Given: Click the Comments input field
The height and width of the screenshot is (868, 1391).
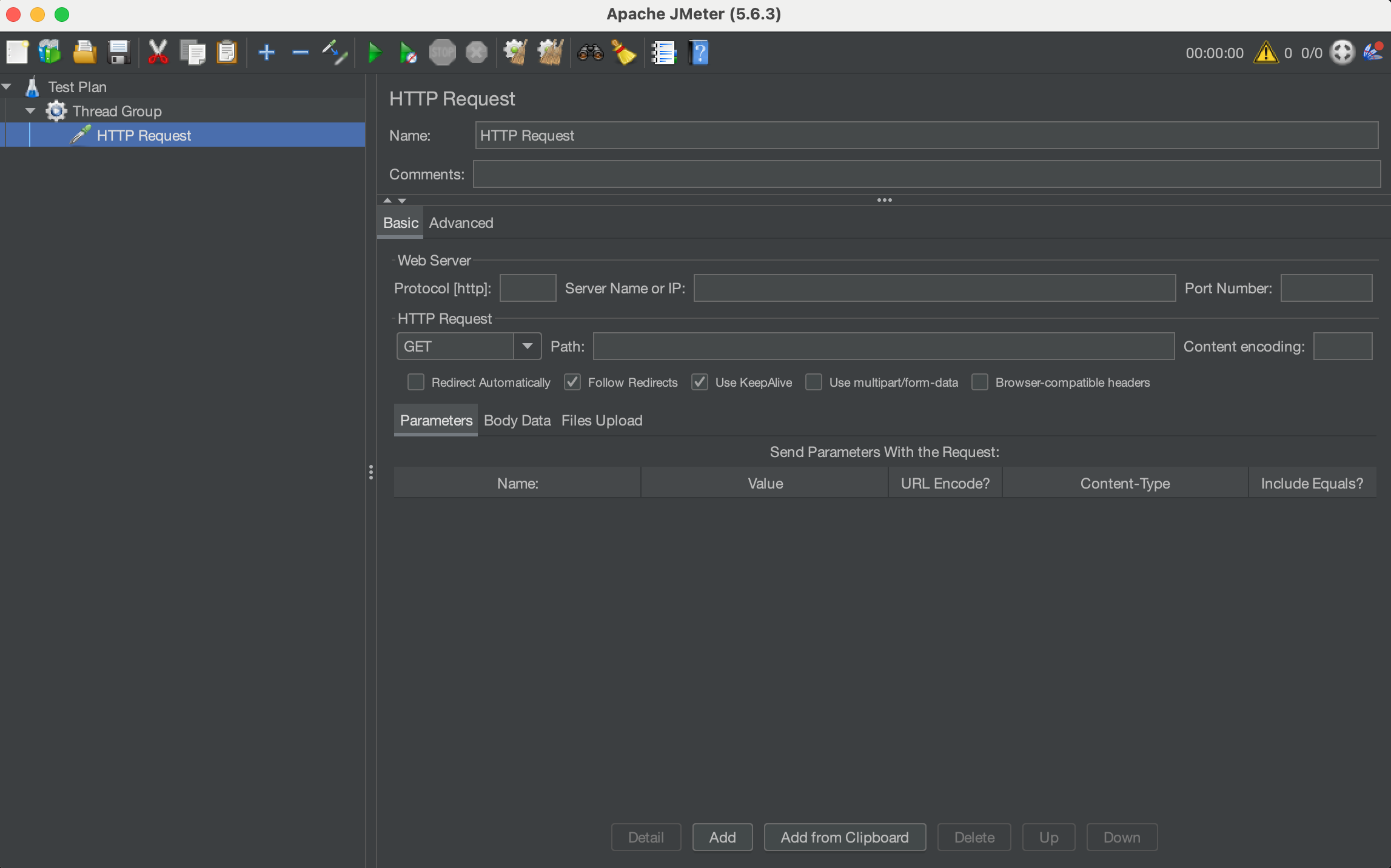Looking at the screenshot, I should [x=927, y=174].
